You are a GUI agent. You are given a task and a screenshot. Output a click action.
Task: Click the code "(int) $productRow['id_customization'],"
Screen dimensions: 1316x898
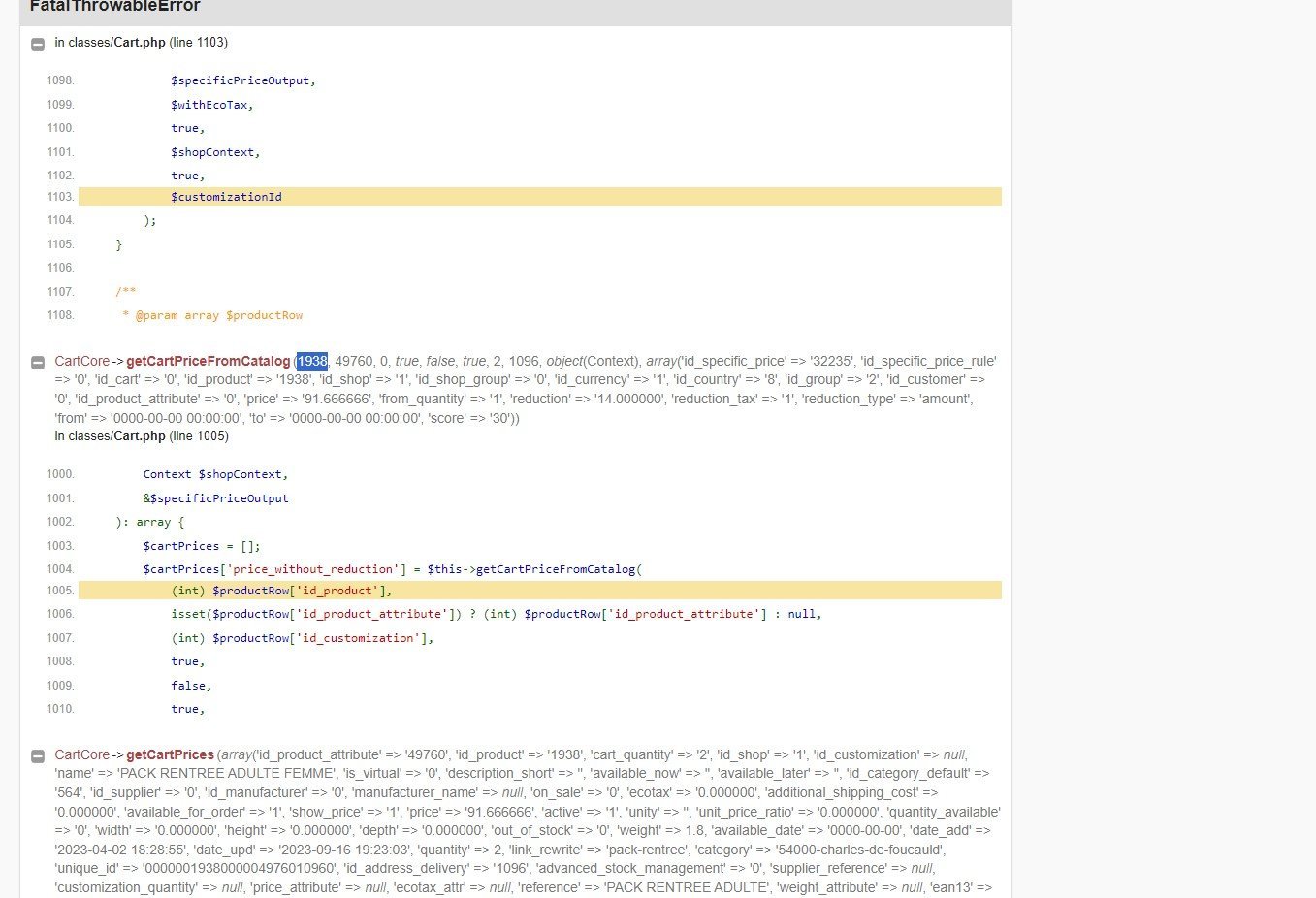(303, 638)
